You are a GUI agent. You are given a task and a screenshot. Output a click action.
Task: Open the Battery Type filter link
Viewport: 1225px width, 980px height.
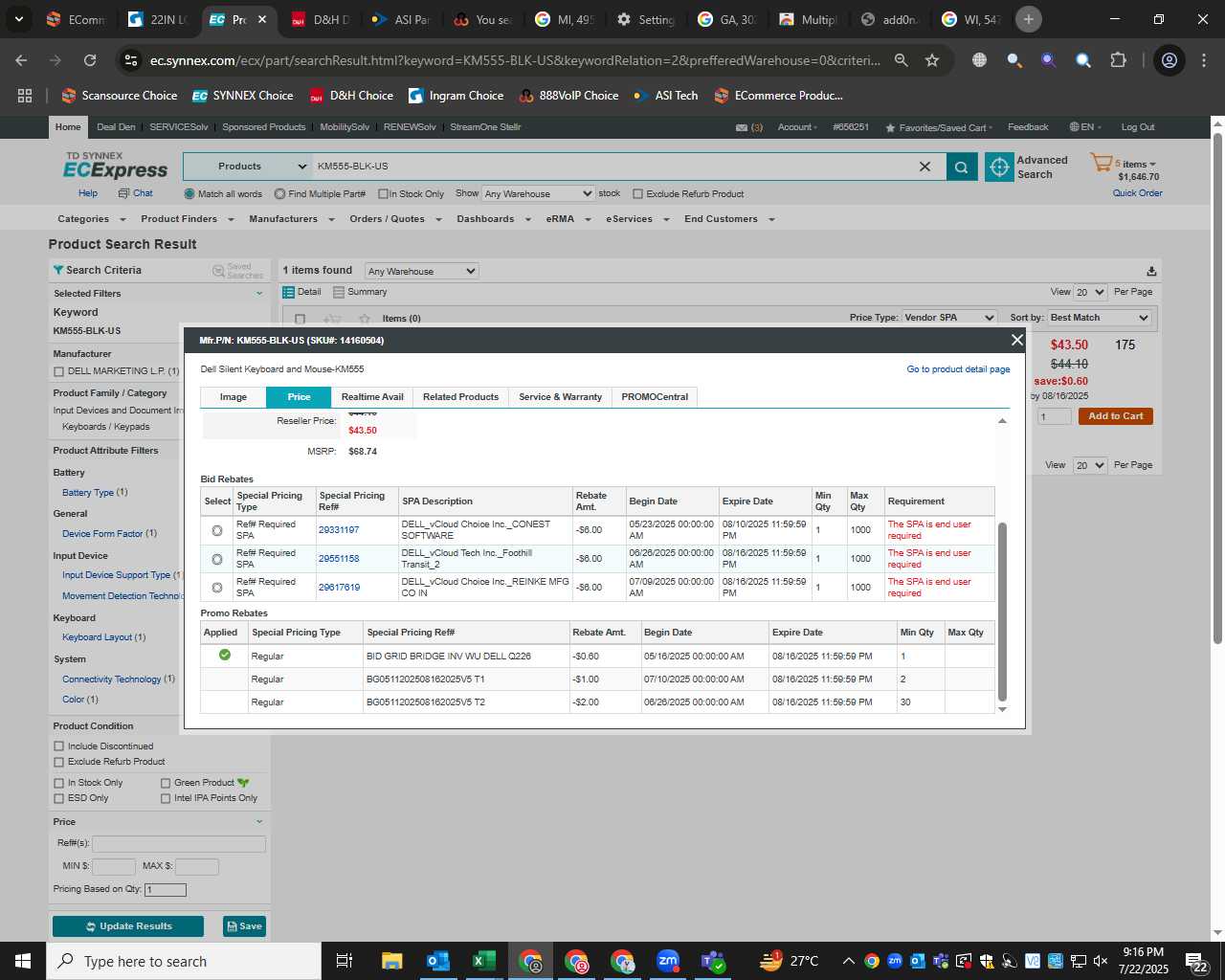pyautogui.click(x=88, y=493)
